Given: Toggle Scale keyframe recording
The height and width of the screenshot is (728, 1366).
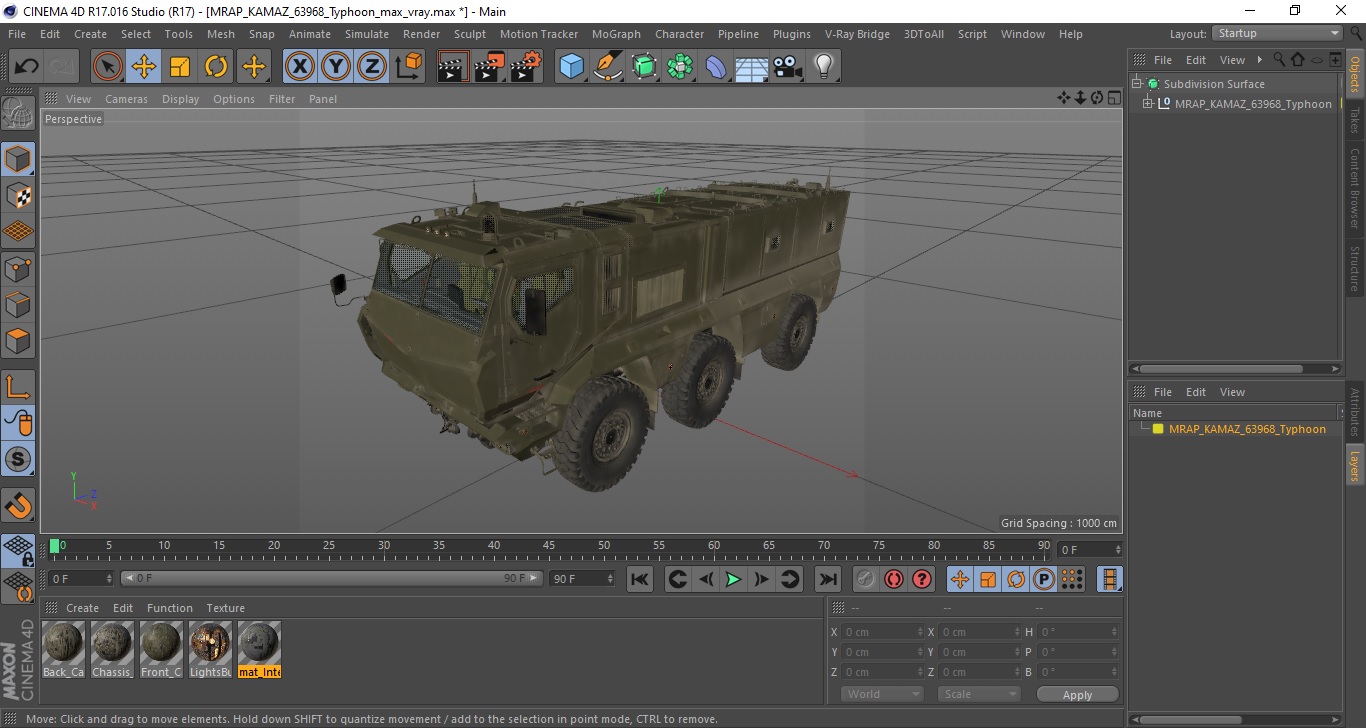Looking at the screenshot, I should pos(987,579).
